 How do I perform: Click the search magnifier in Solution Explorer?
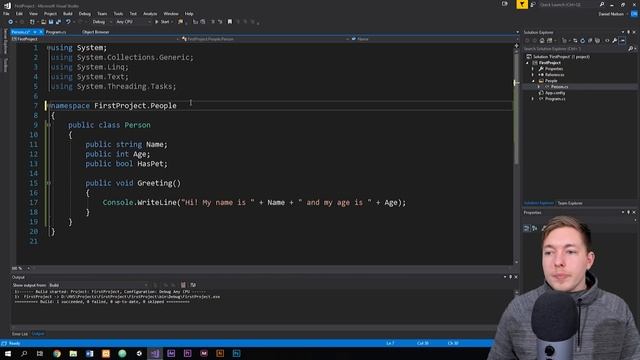coord(631,49)
